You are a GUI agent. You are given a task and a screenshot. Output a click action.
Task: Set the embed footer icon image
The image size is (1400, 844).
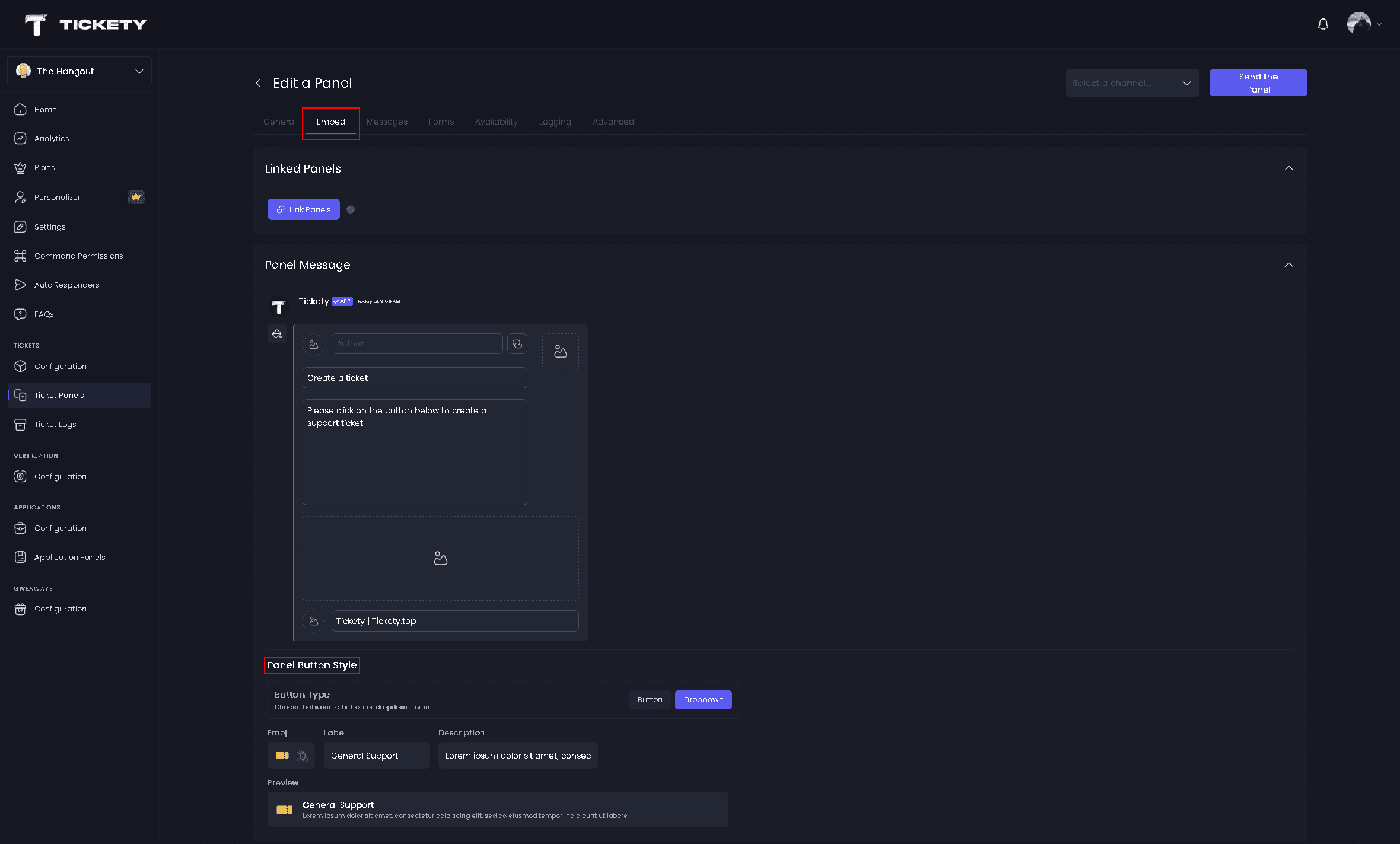pos(314,621)
